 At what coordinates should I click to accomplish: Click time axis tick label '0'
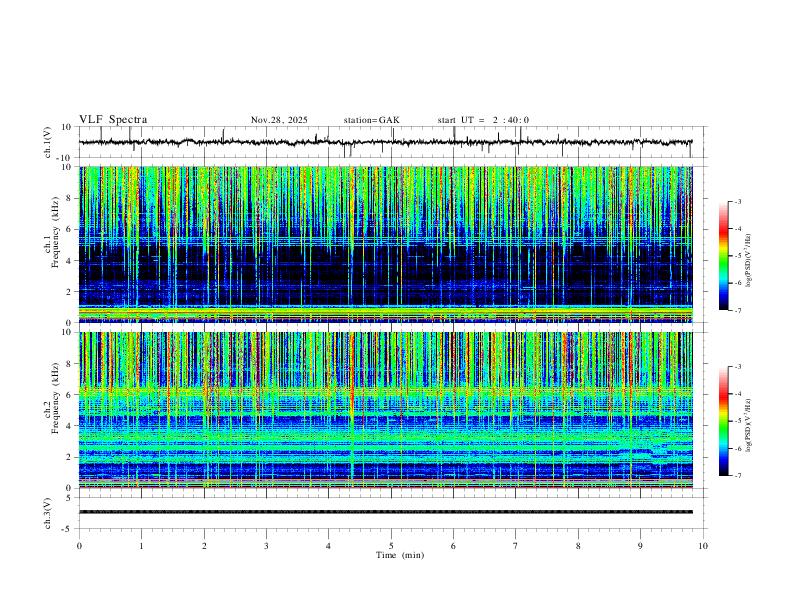point(79,546)
